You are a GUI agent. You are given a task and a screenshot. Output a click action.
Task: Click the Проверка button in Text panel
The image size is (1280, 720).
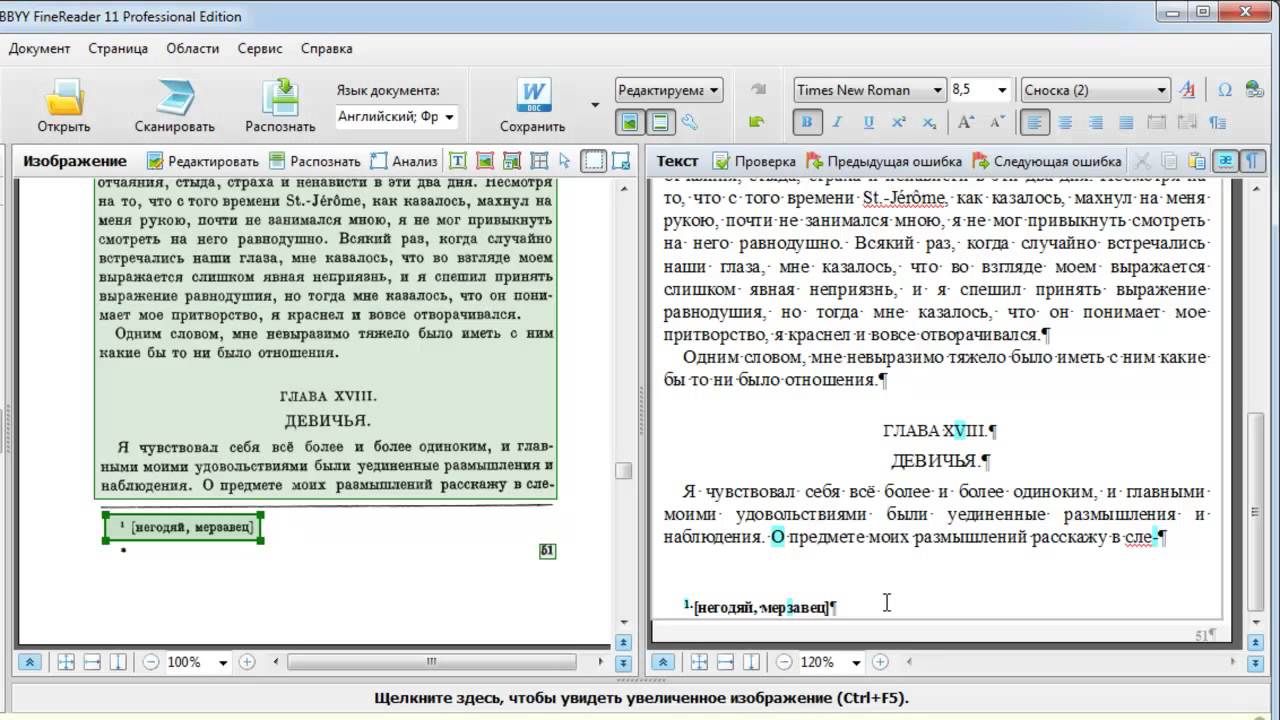point(754,161)
